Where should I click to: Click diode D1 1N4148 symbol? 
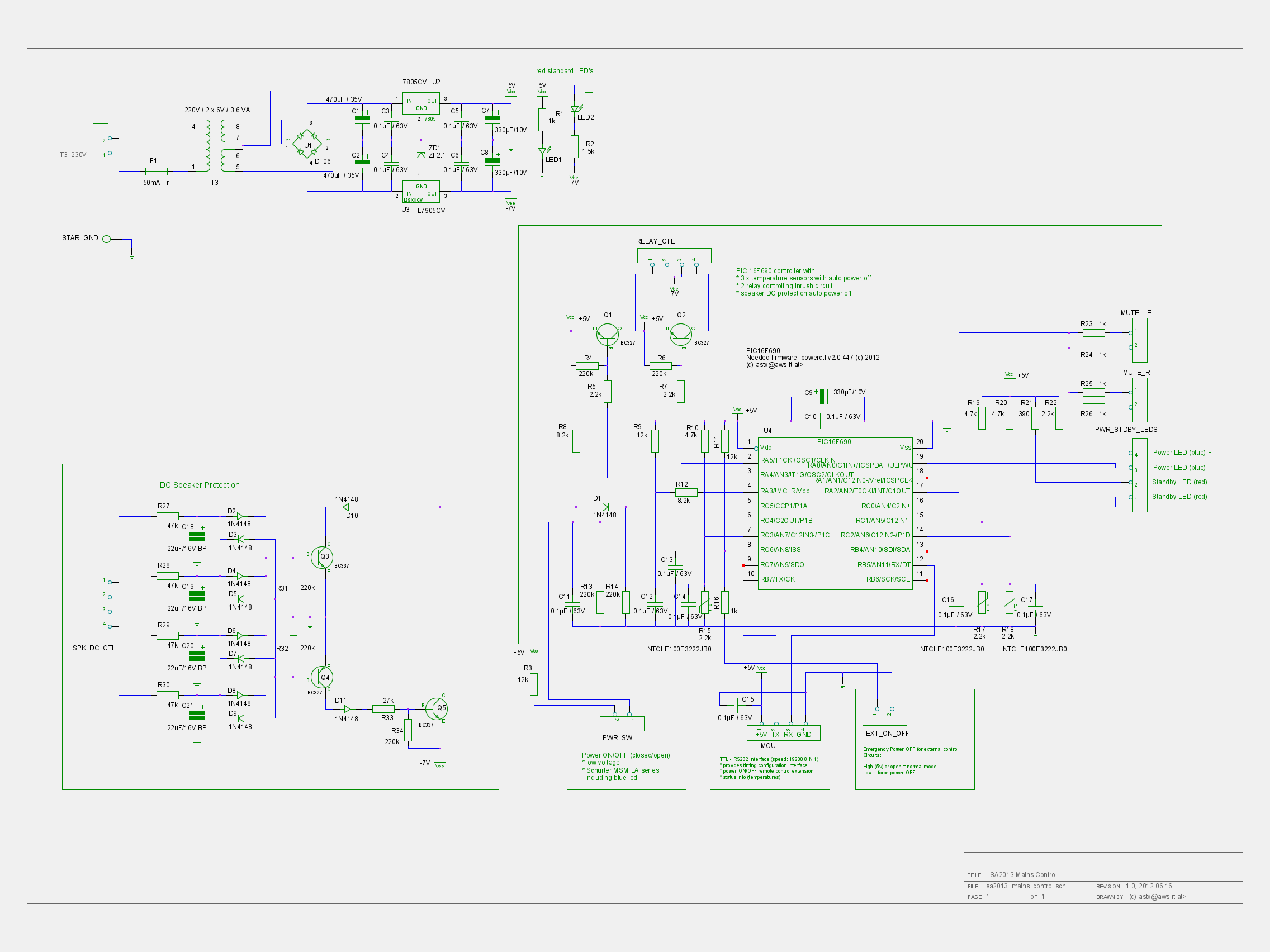tap(606, 507)
